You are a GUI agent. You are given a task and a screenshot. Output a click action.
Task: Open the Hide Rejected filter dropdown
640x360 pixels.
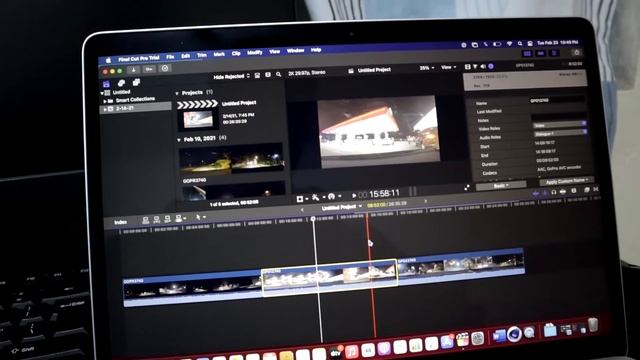[231, 76]
